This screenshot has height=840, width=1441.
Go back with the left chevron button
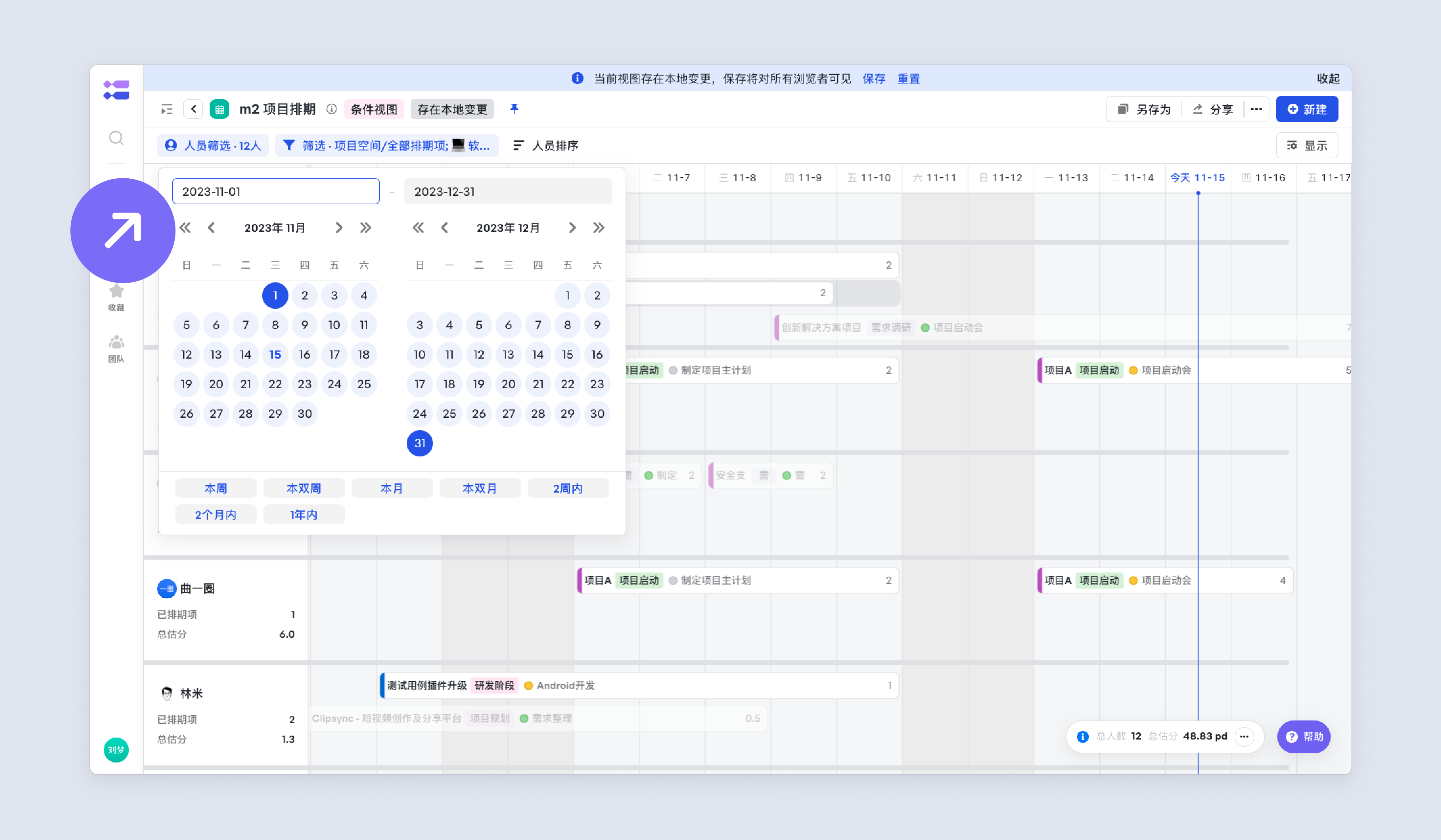point(194,109)
